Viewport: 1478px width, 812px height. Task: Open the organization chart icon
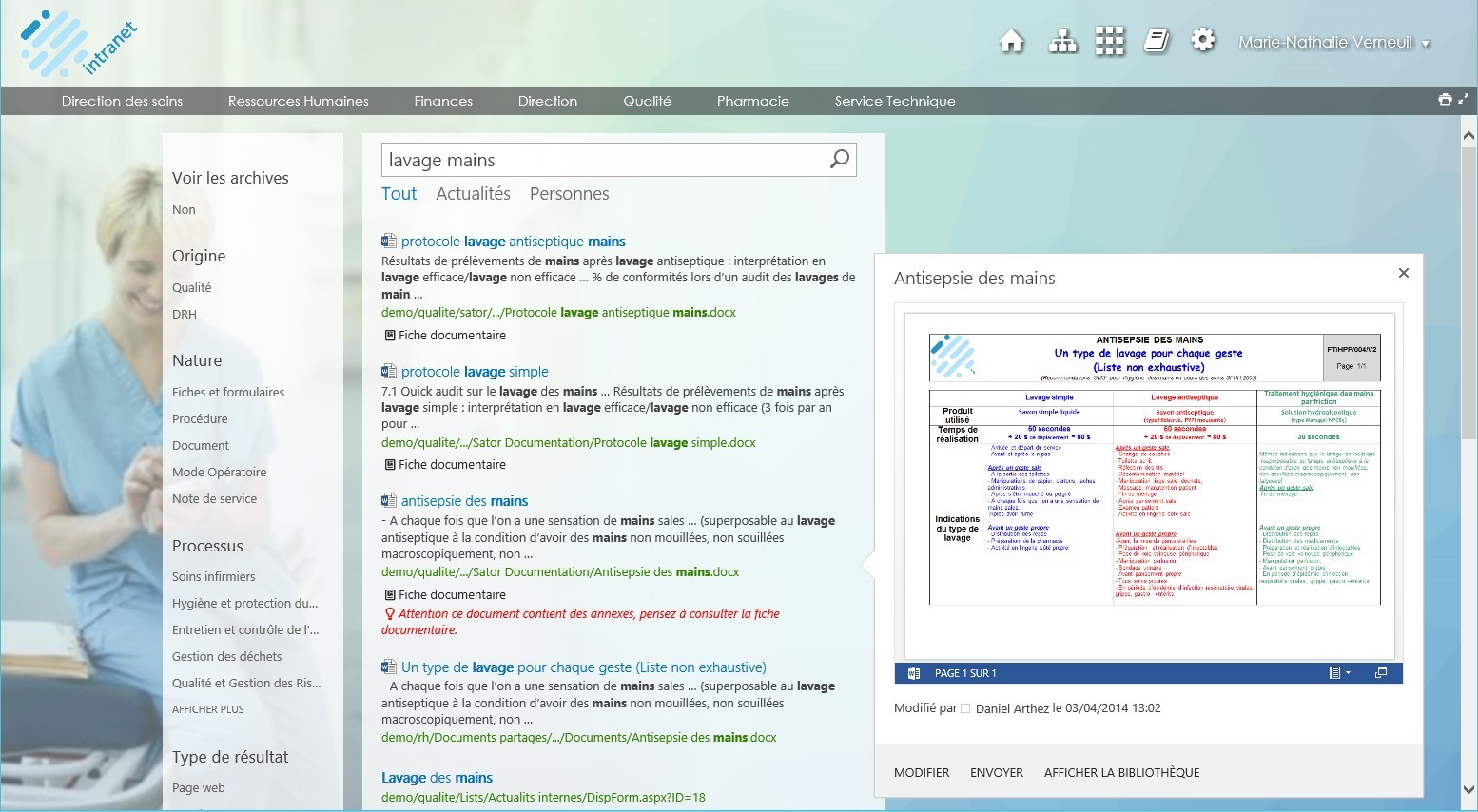pos(1062,42)
